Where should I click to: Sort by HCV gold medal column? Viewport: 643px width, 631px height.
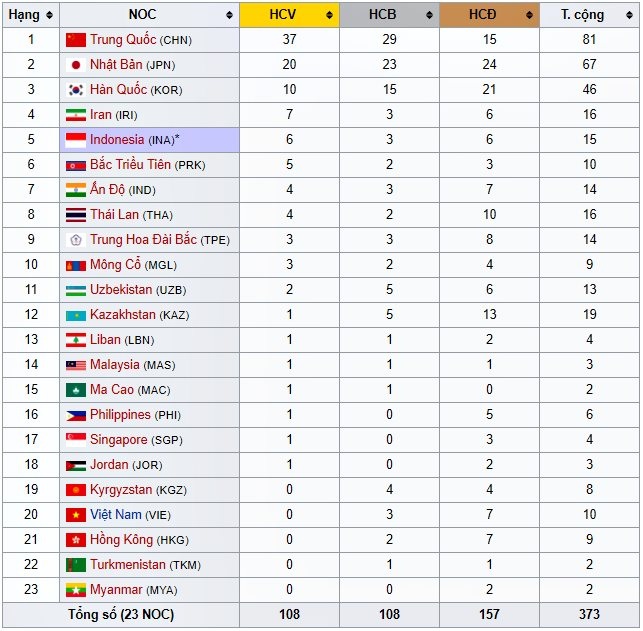coord(289,15)
